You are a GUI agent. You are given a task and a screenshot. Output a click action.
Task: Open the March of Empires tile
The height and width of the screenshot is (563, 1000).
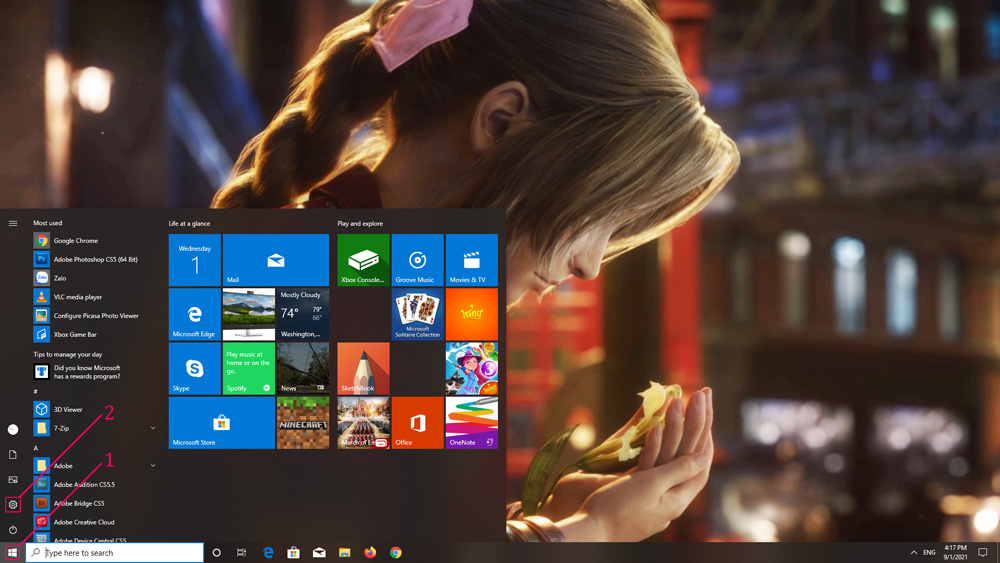(x=364, y=423)
